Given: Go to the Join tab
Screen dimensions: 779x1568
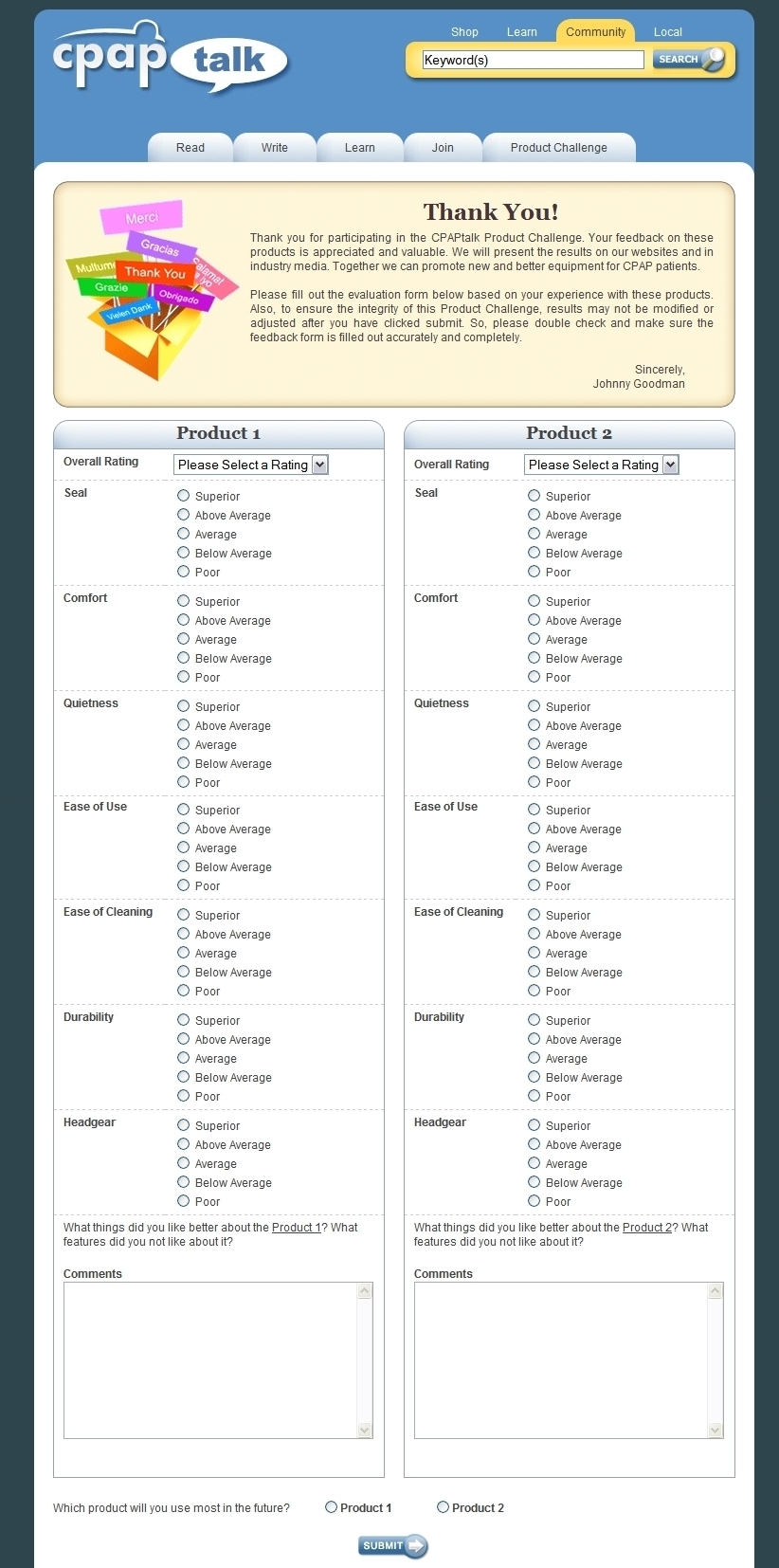Looking at the screenshot, I should pyautogui.click(x=443, y=148).
